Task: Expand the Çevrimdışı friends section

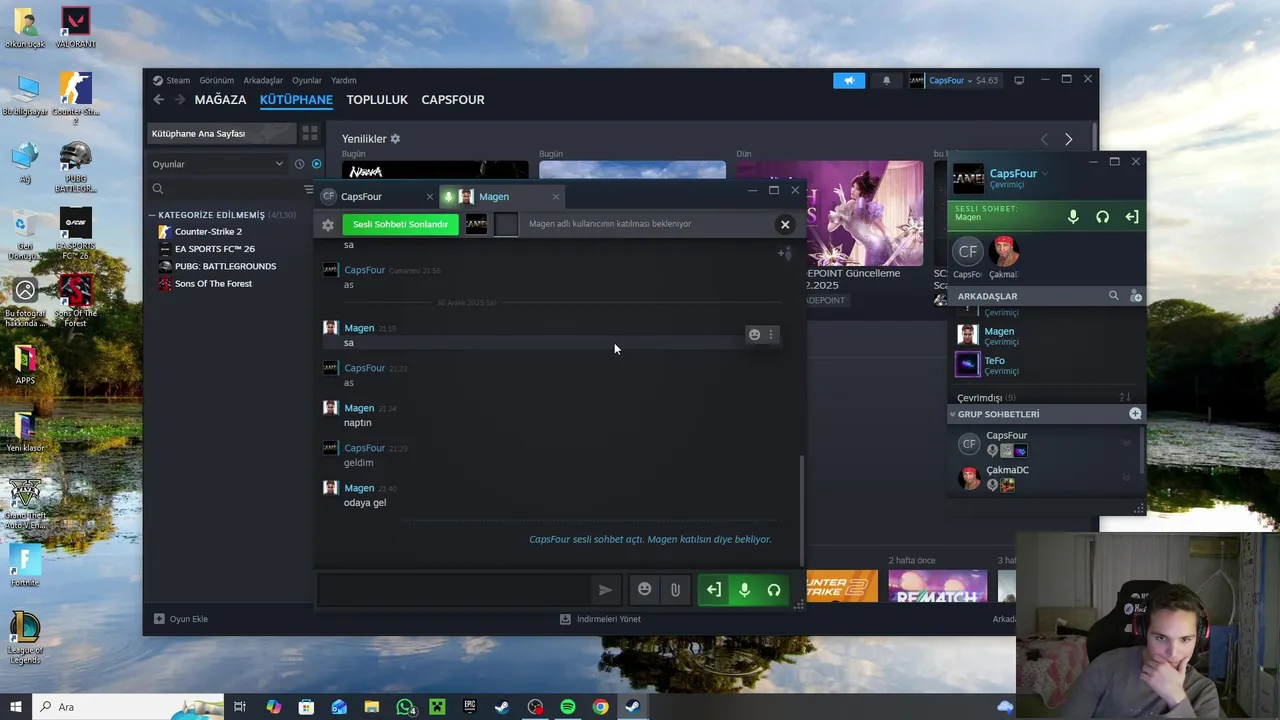Action: click(986, 398)
